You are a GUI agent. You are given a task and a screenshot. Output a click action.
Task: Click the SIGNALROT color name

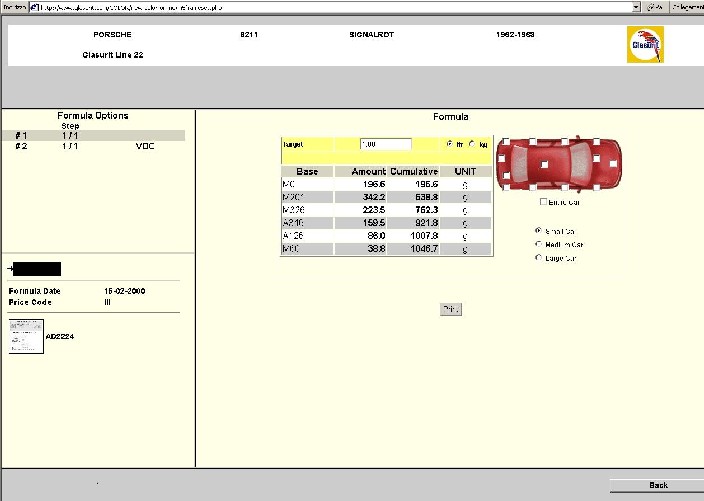click(x=371, y=35)
